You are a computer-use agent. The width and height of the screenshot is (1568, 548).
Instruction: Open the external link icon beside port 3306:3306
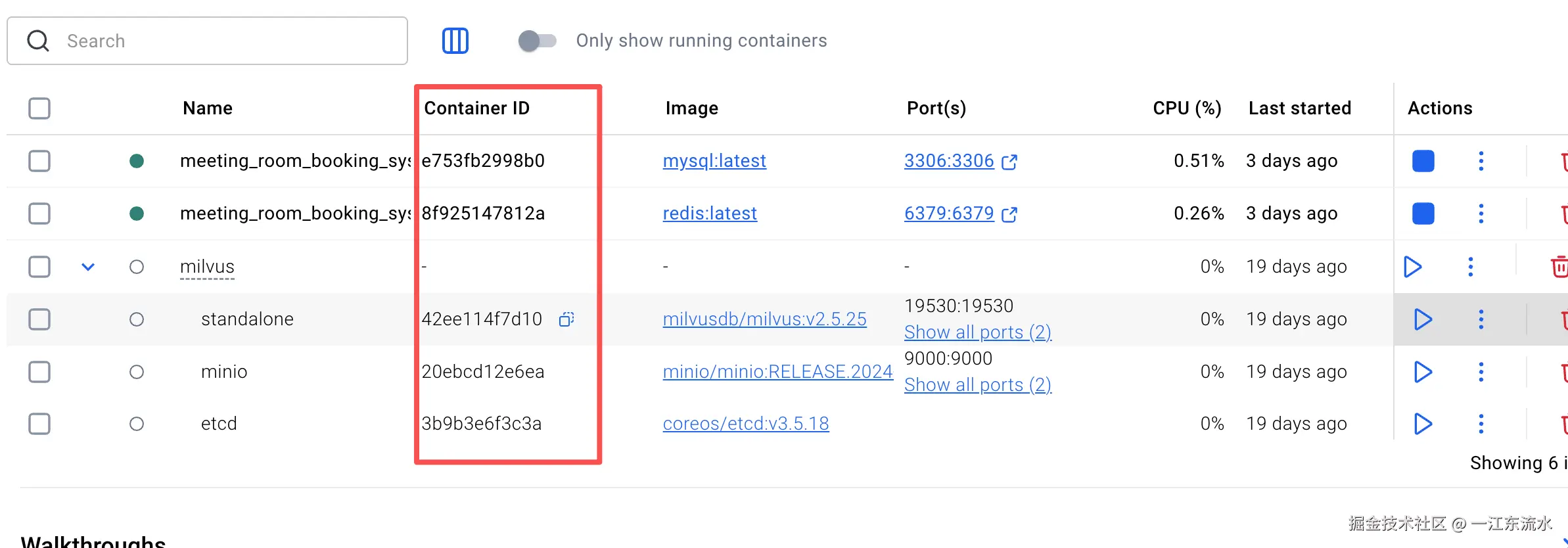(x=1009, y=162)
